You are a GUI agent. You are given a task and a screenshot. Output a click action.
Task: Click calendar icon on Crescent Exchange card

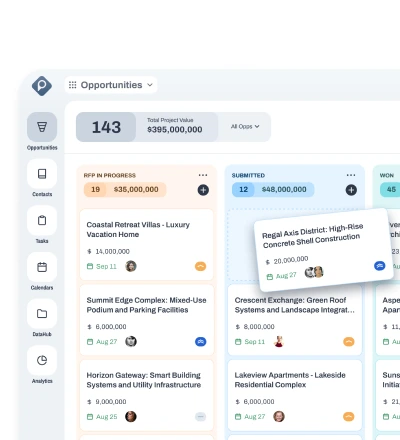pyautogui.click(x=238, y=342)
